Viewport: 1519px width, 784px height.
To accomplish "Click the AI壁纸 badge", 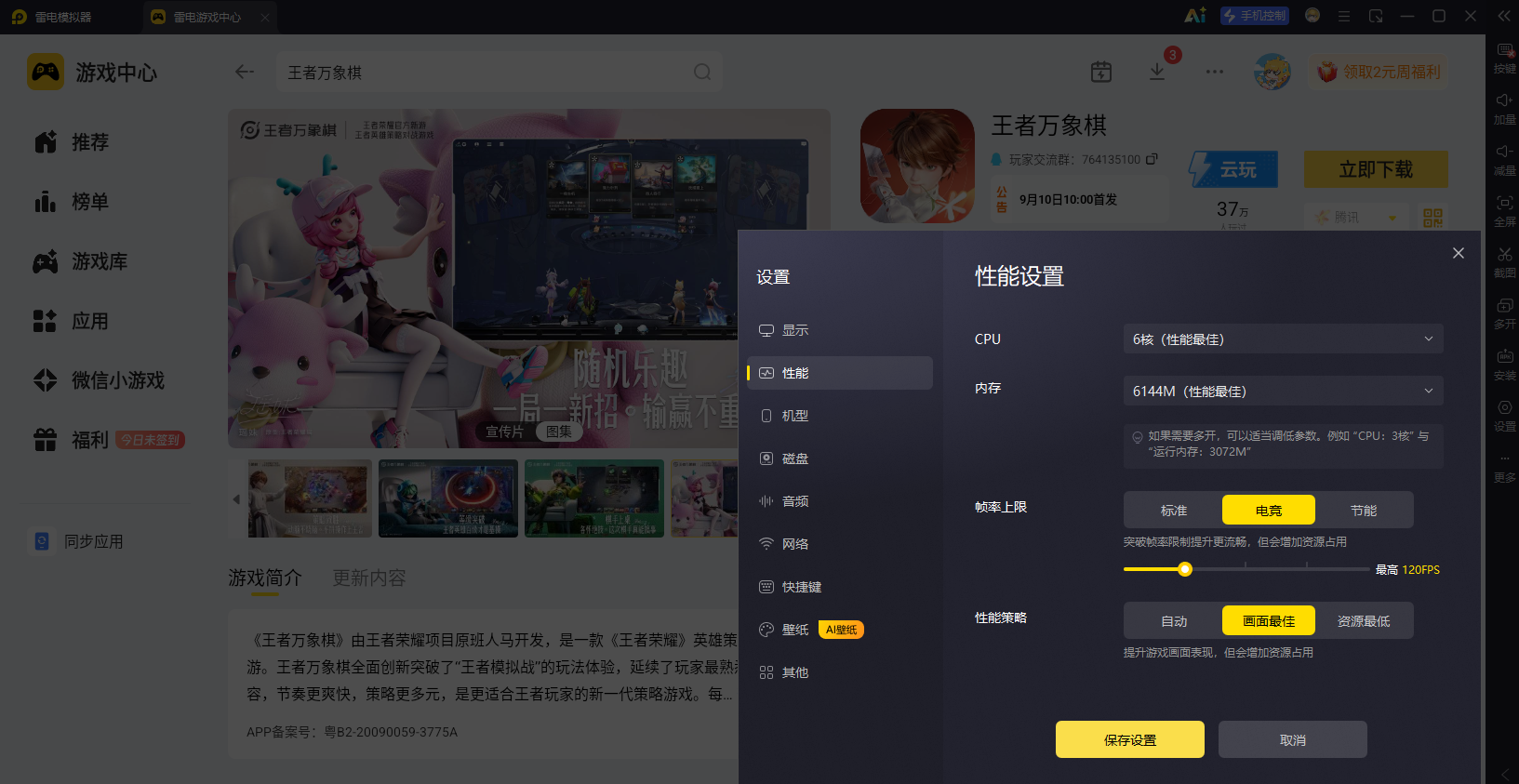I will (842, 630).
